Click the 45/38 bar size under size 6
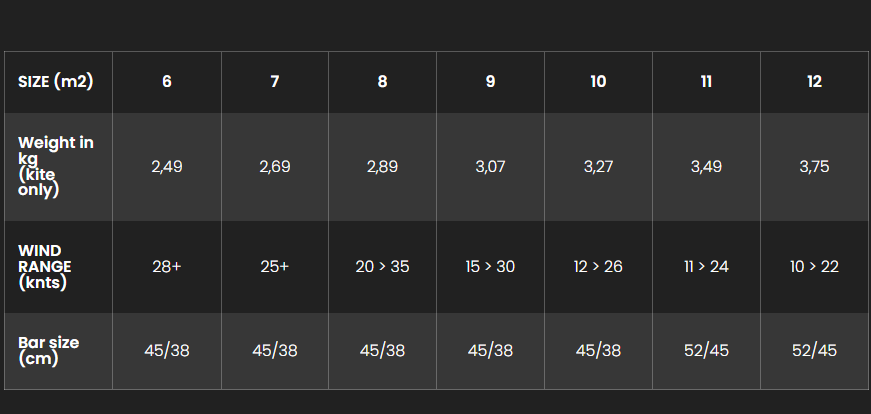 point(167,351)
